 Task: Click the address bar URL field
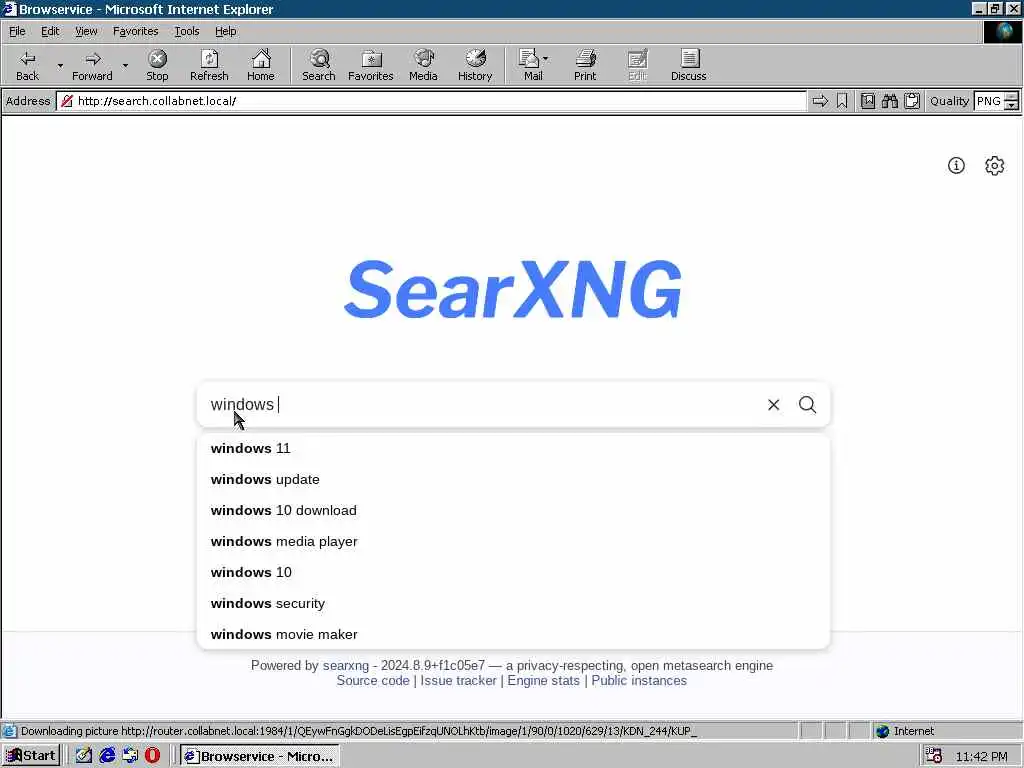(x=431, y=101)
